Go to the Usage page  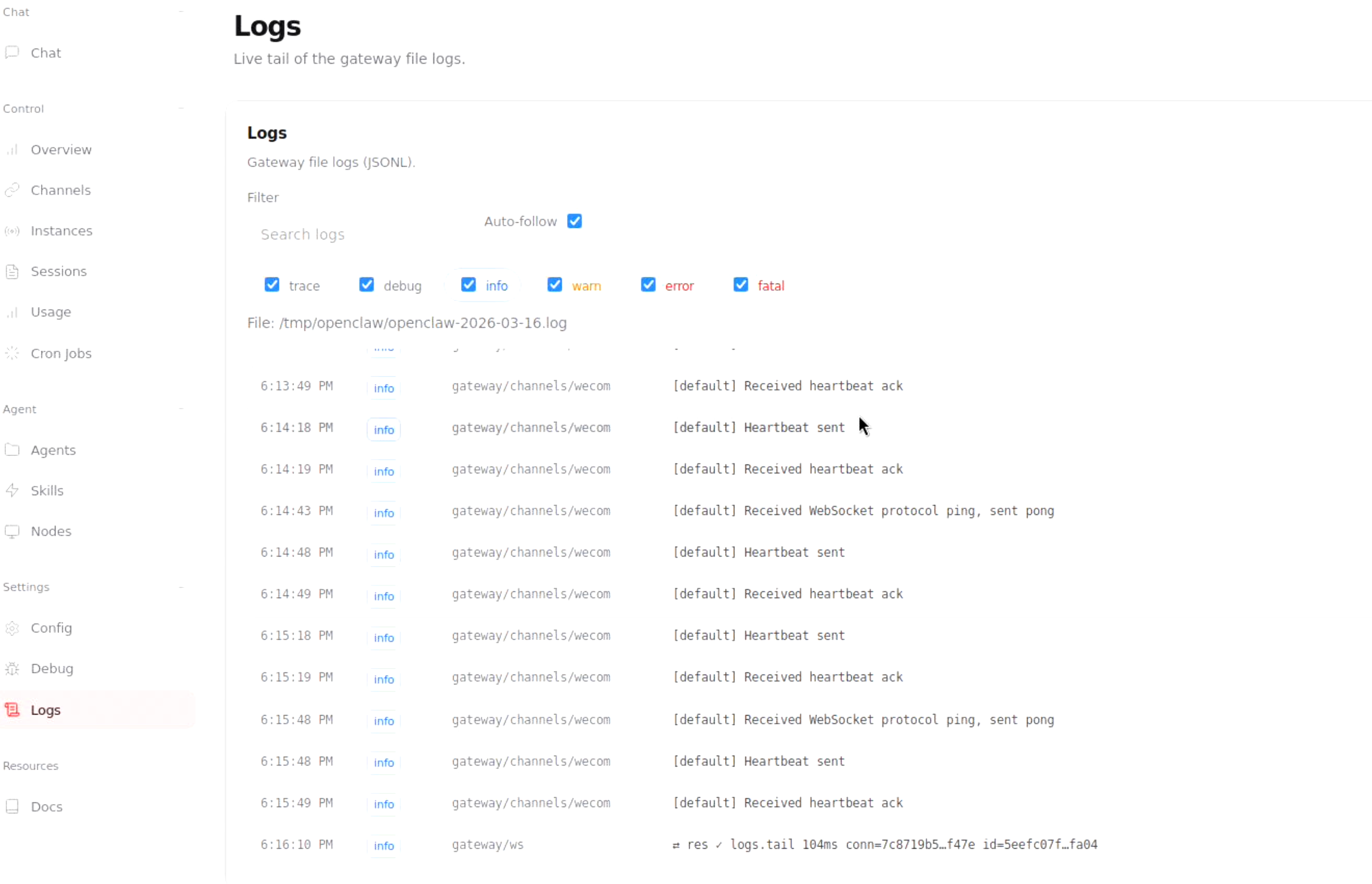click(x=51, y=312)
